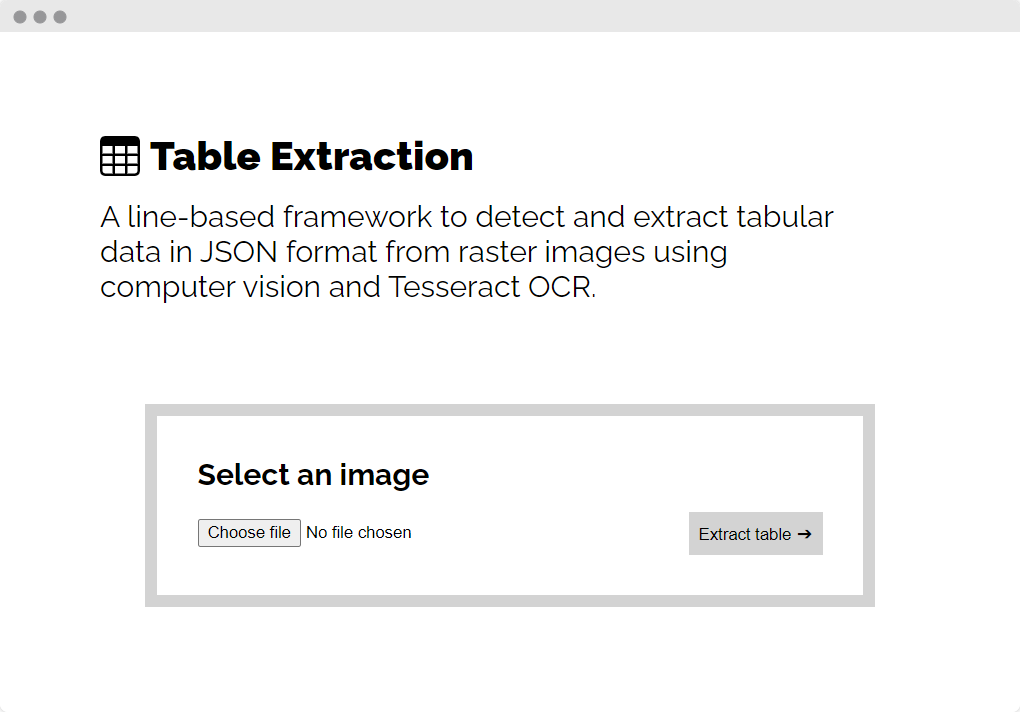Click the "No file chosen" label
Image resolution: width=1020 pixels, height=712 pixels.
358,533
